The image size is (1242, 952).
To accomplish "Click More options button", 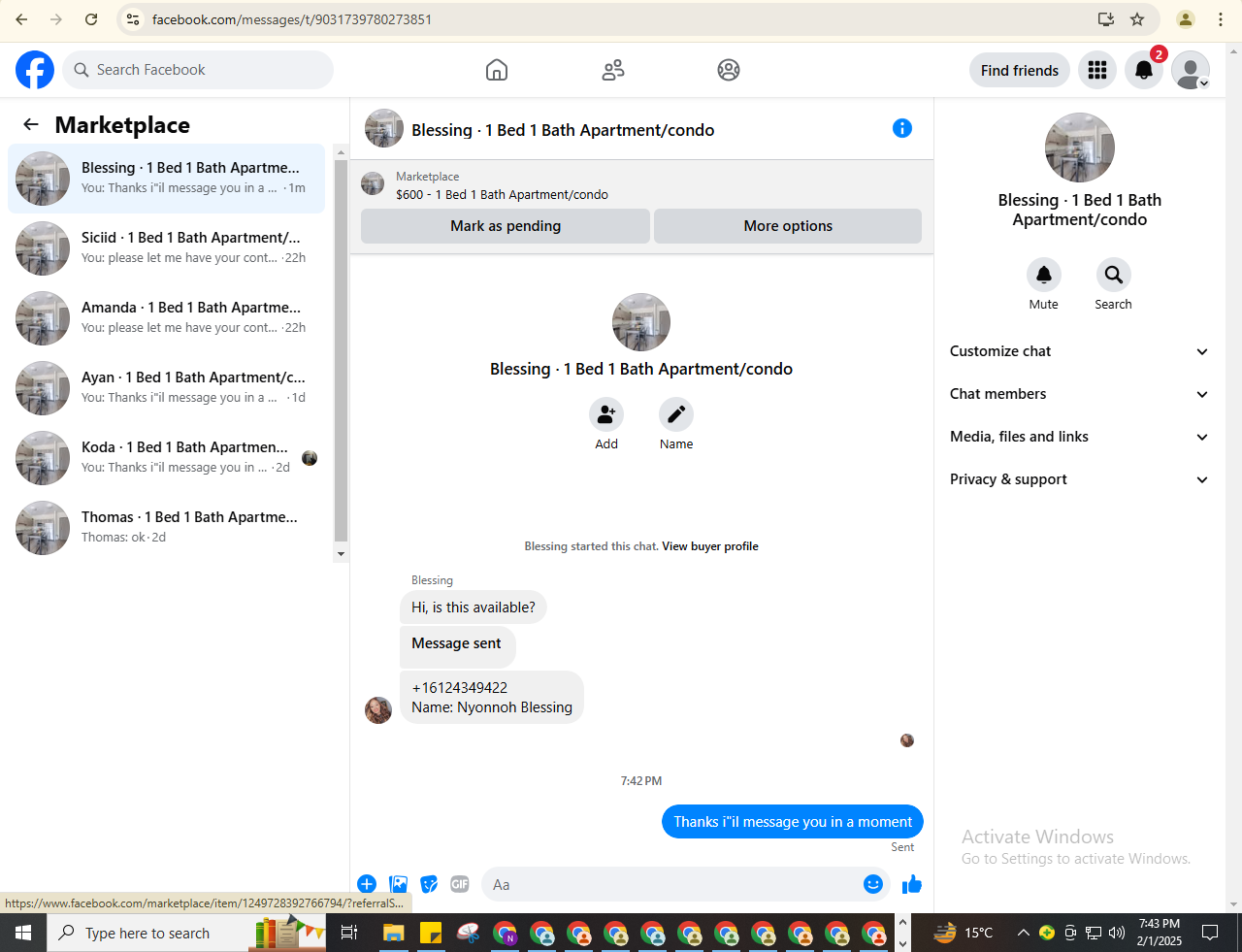I will 788,226.
